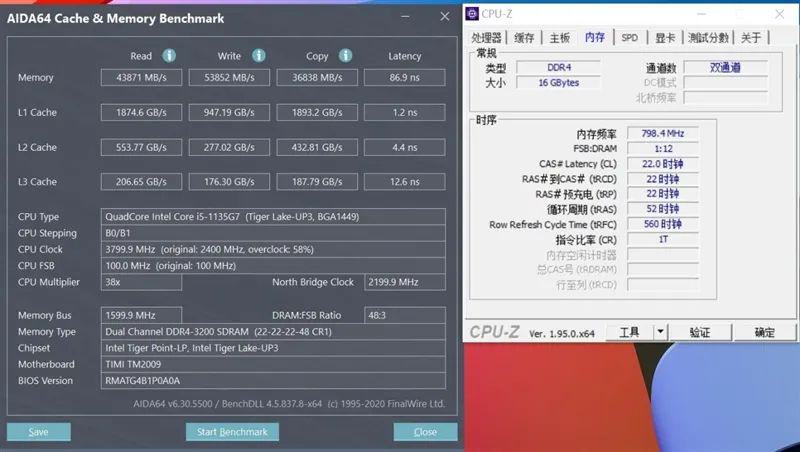Viewport: 800px width, 452px height.
Task: Click North Bridge Clock value 2199.9 MHz
Action: [x=405, y=282]
